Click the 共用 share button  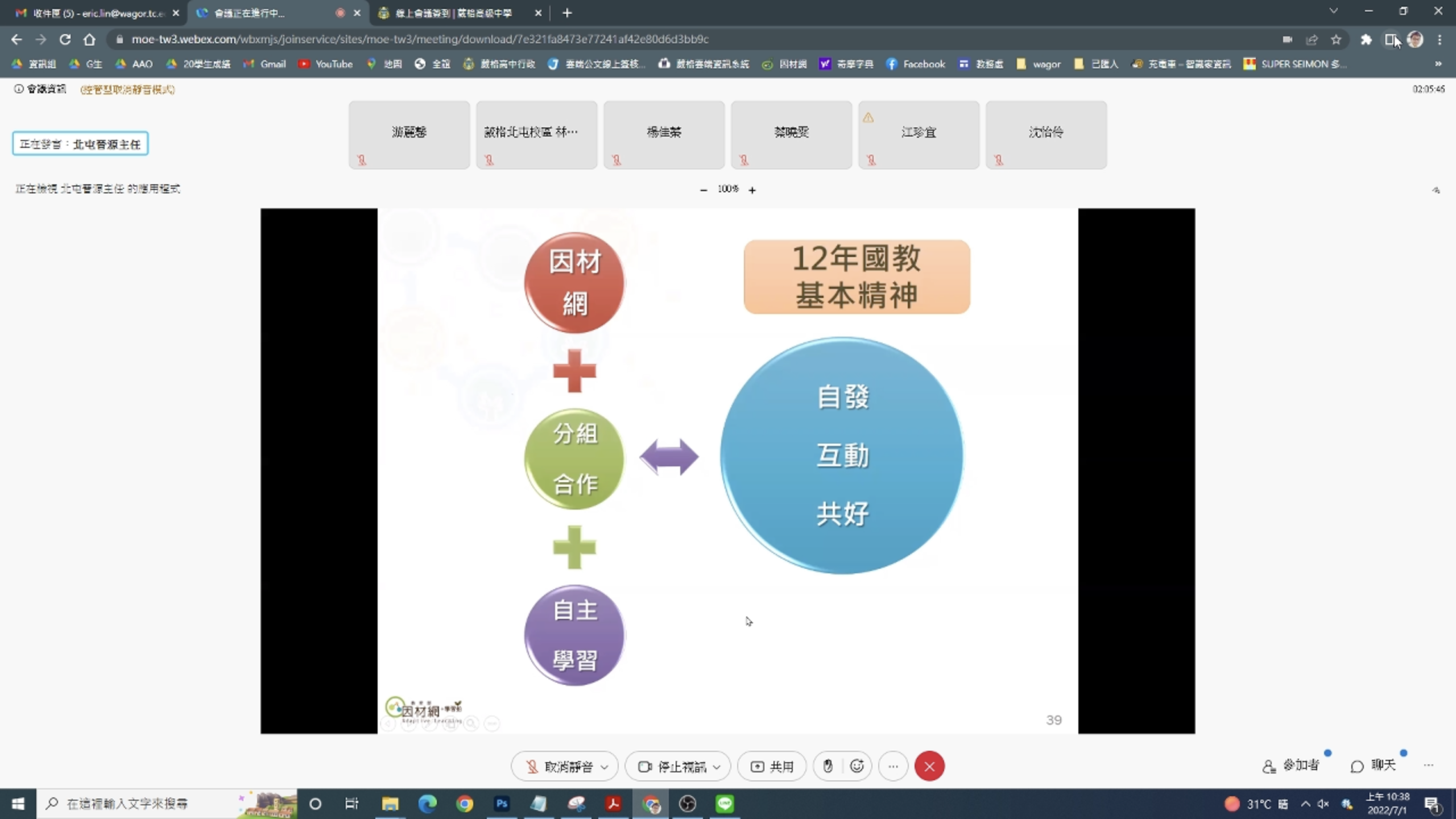pos(772,766)
